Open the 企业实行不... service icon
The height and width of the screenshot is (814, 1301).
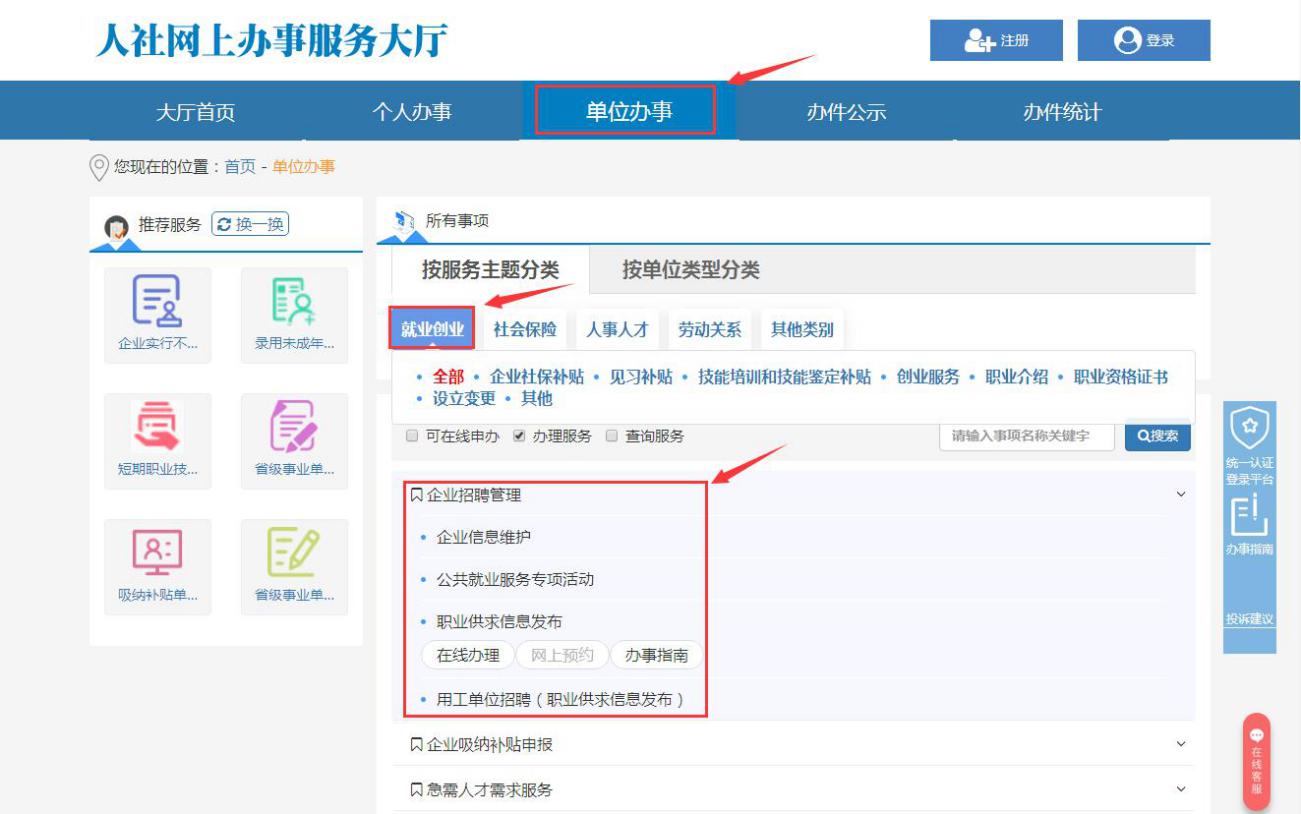[157, 301]
